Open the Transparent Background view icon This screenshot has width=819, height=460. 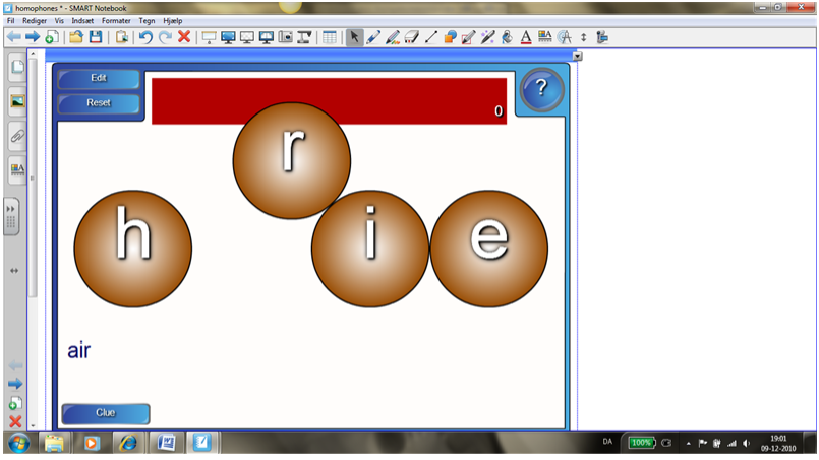[247, 37]
